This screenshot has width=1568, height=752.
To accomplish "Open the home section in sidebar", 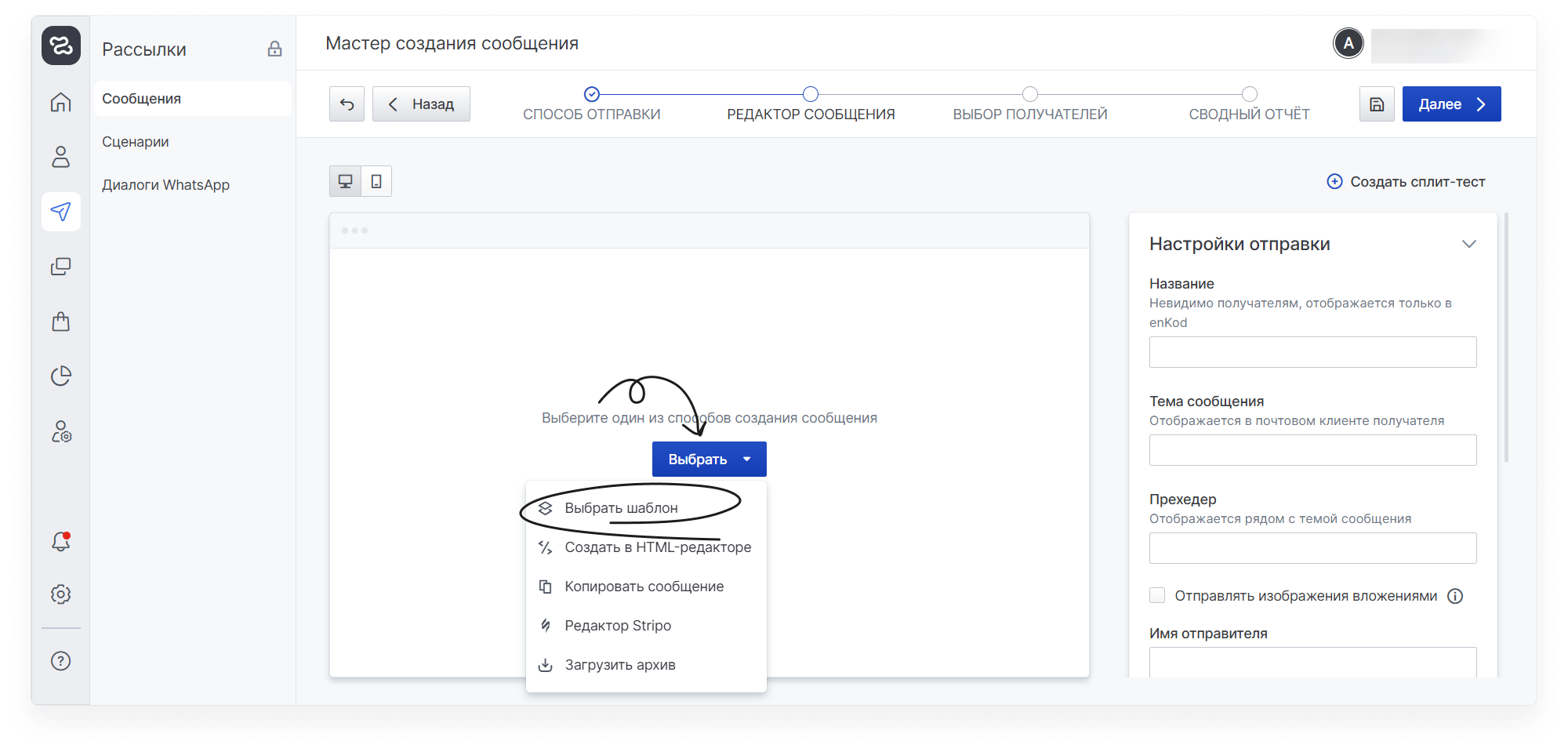I will [x=61, y=102].
